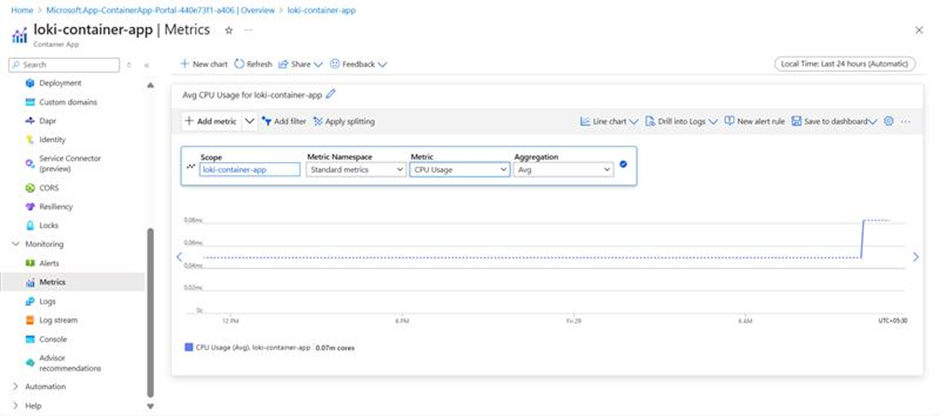Click the CORS icon in sidebar
The height and width of the screenshot is (416, 940).
tap(30, 188)
